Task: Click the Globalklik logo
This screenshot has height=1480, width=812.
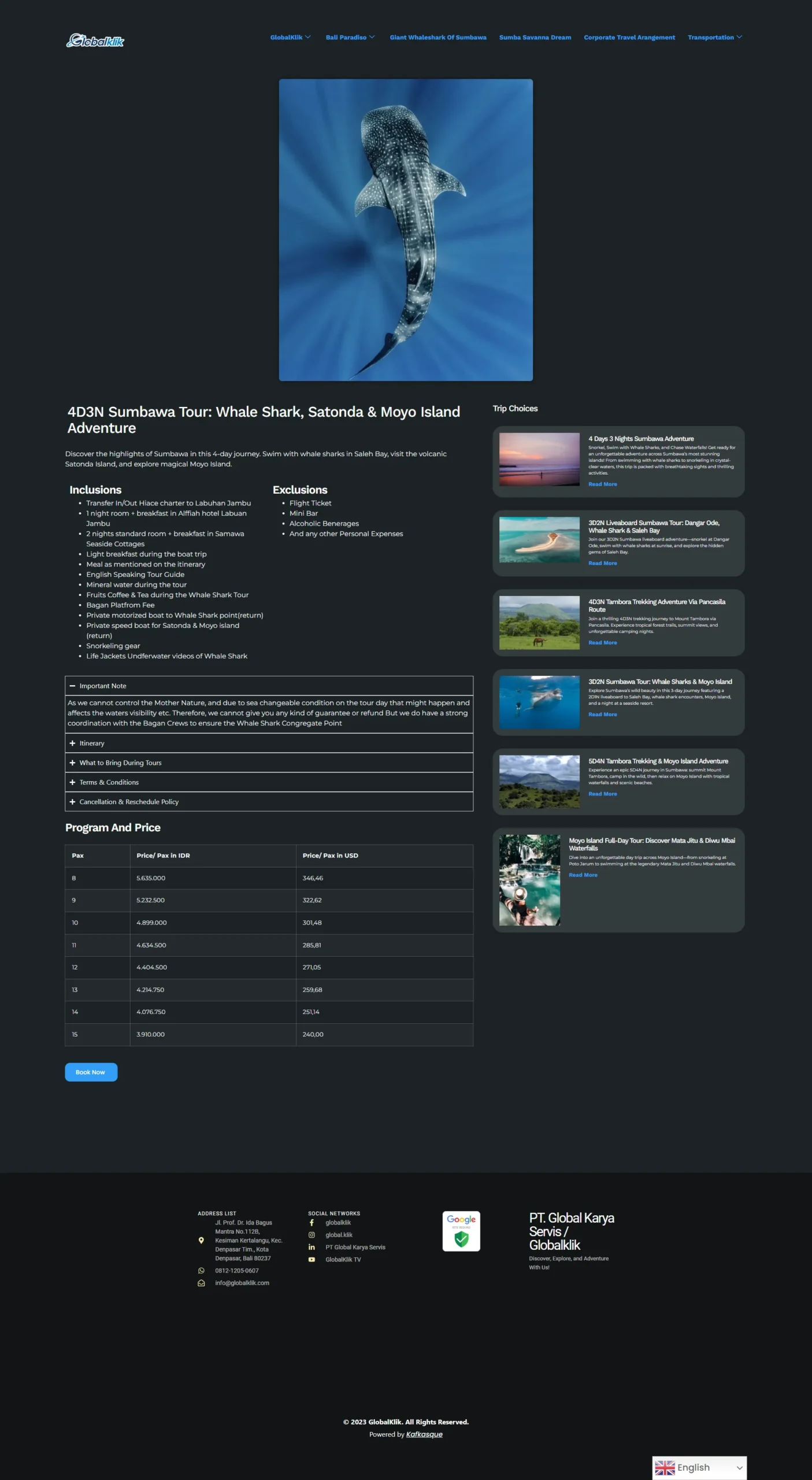Action: tap(95, 40)
